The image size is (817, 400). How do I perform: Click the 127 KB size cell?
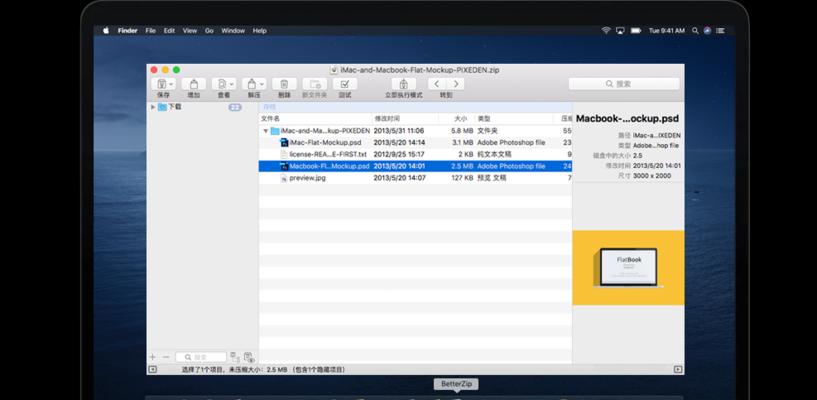(x=462, y=178)
